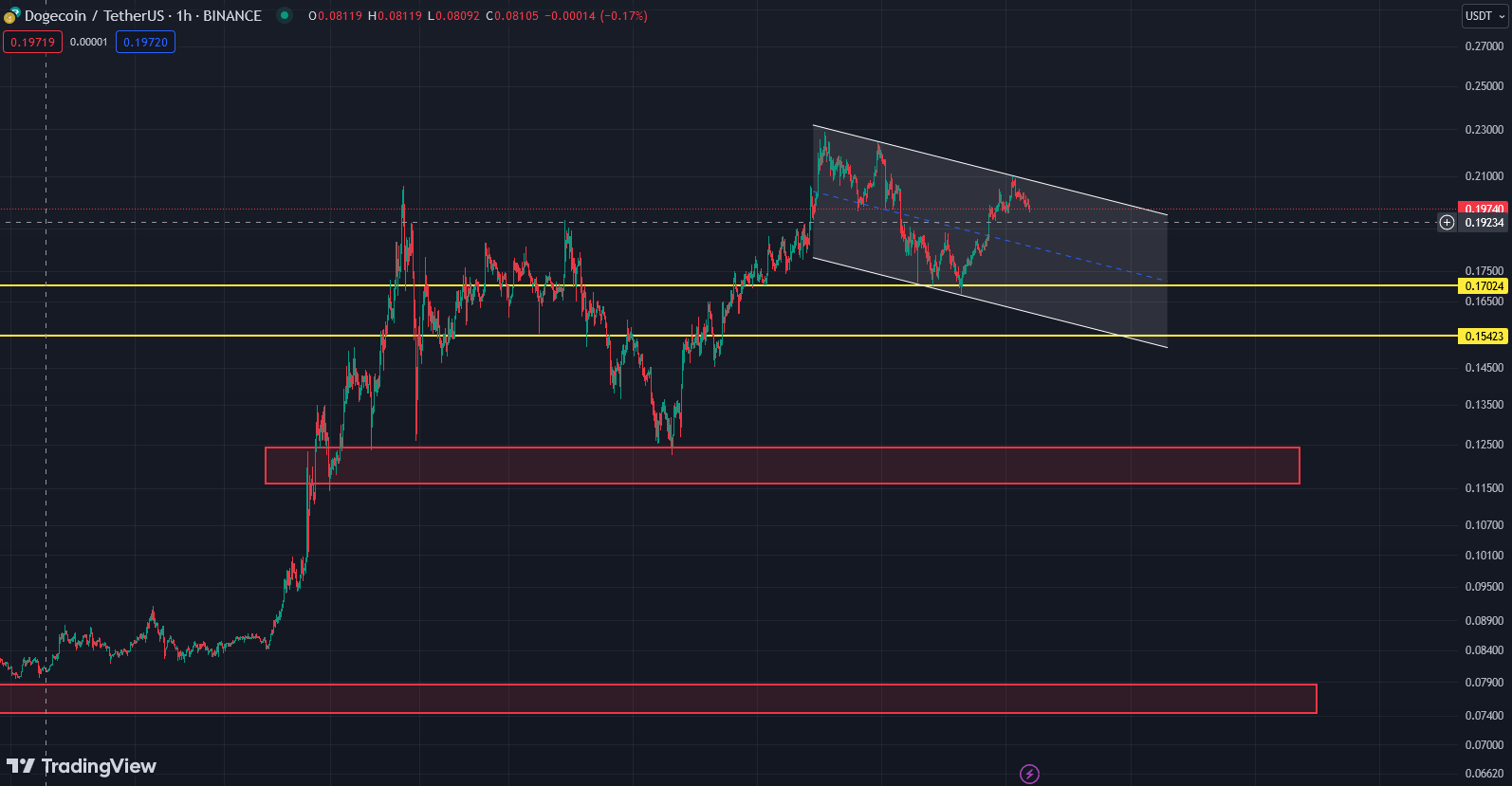Click the Dogecoin / TetherUS symbol title
The image size is (1512, 786).
(142, 16)
